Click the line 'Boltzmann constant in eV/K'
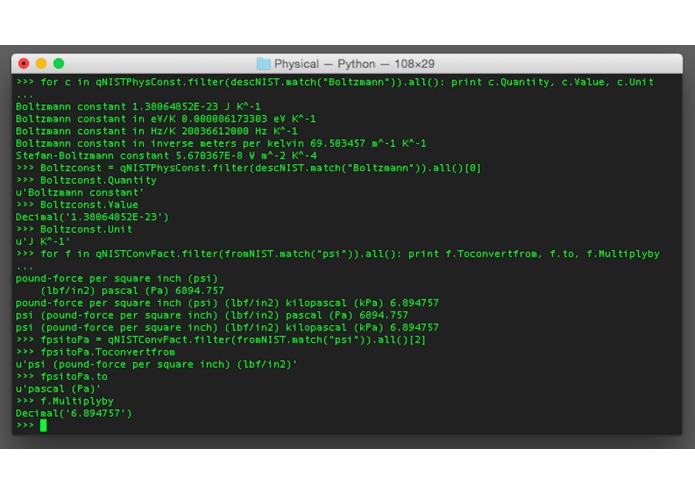This screenshot has height=494, width=695. click(x=166, y=119)
